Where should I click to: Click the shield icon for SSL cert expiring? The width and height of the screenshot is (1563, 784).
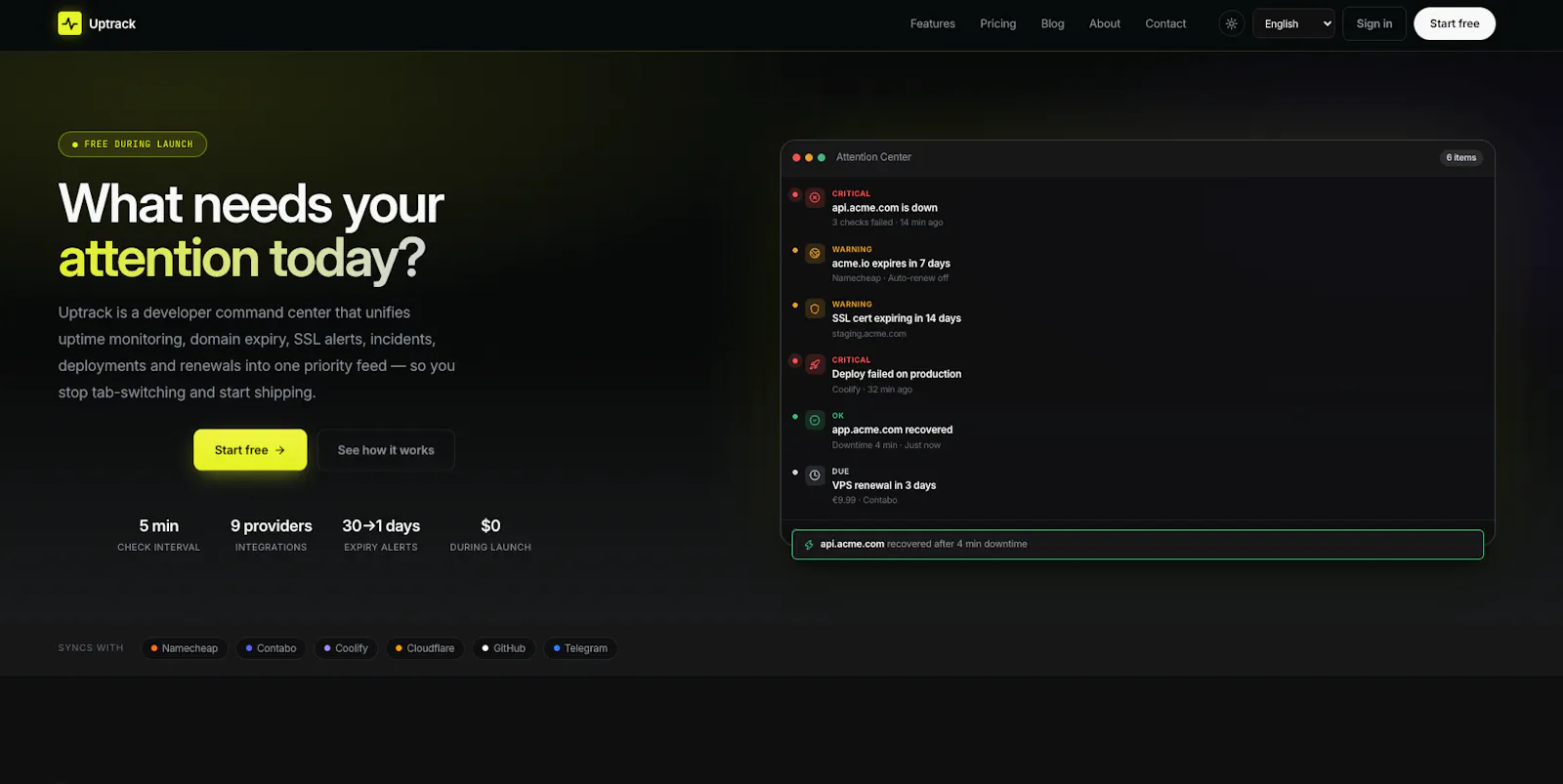(815, 309)
